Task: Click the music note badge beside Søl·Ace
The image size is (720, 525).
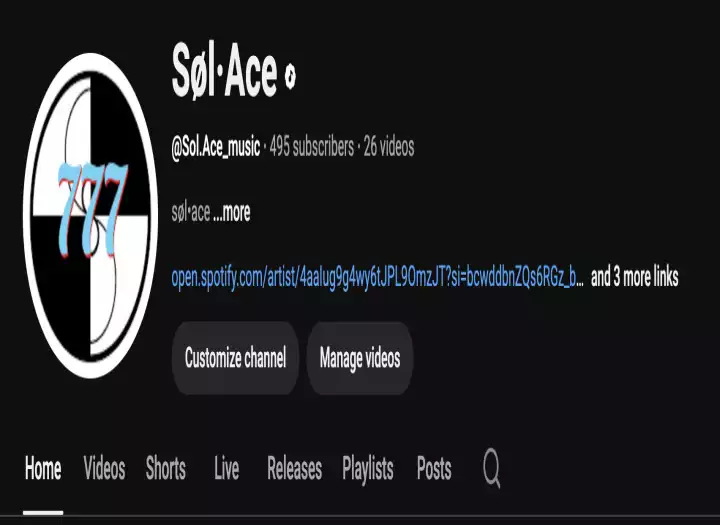Action: coord(290,76)
